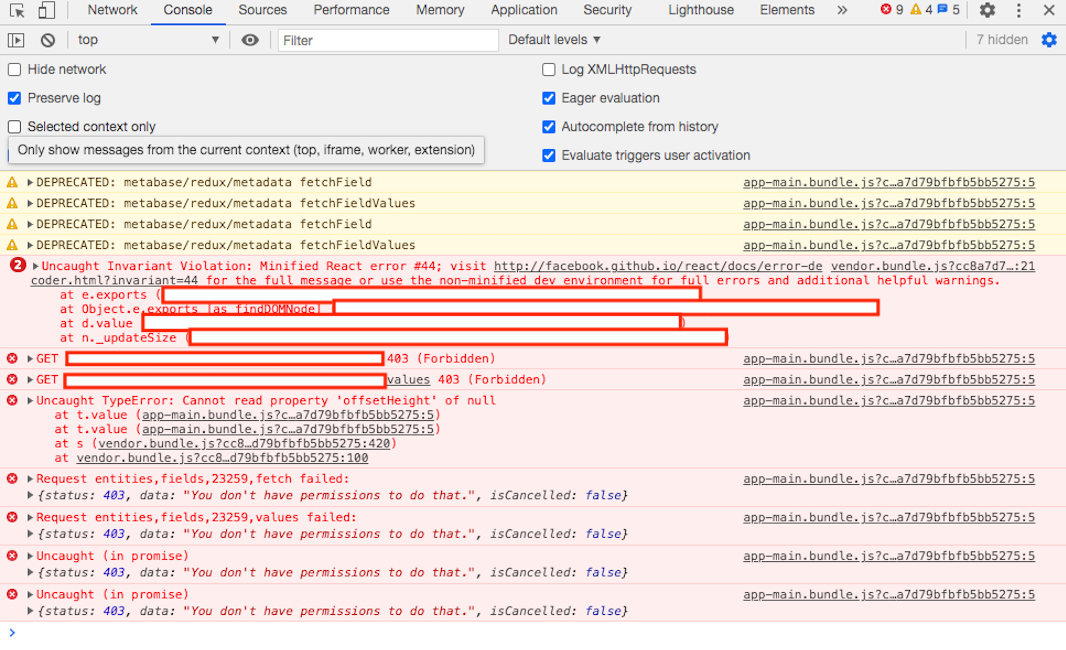Open DevTools settings gear icon
Screen dimensions: 1066x650
(x=987, y=10)
